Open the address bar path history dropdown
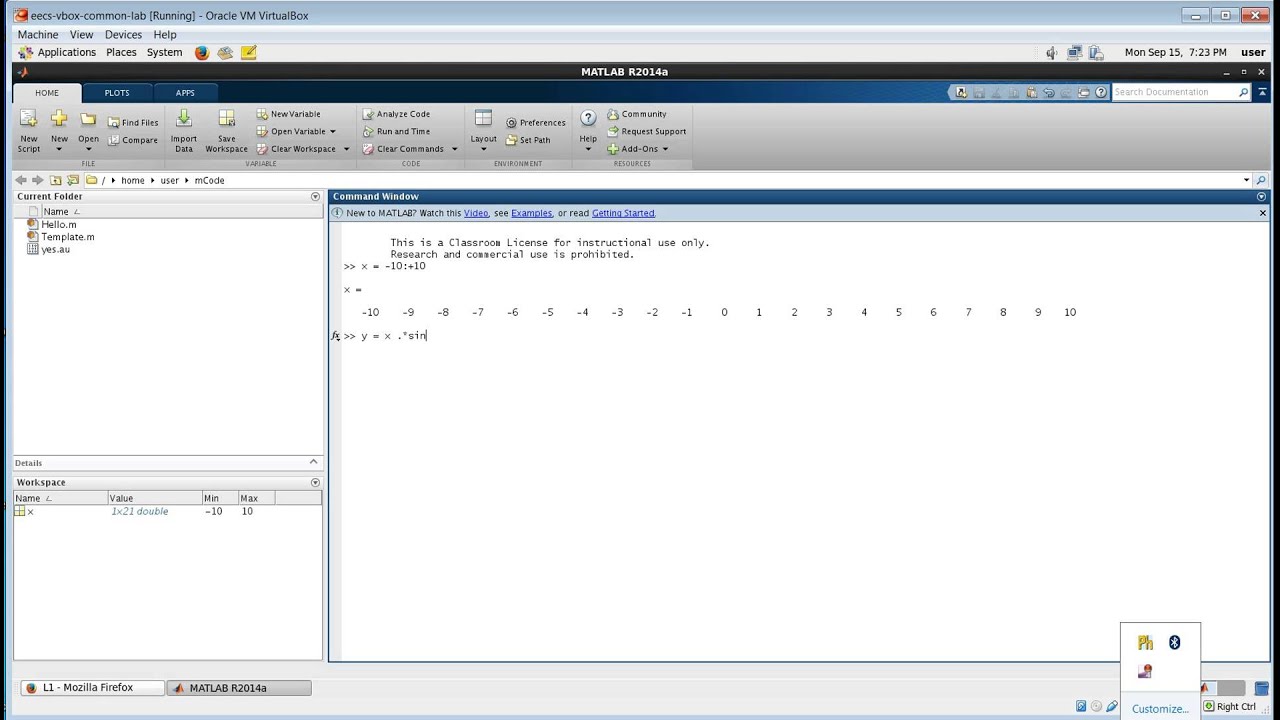Viewport: 1280px width, 720px height. tap(1246, 180)
